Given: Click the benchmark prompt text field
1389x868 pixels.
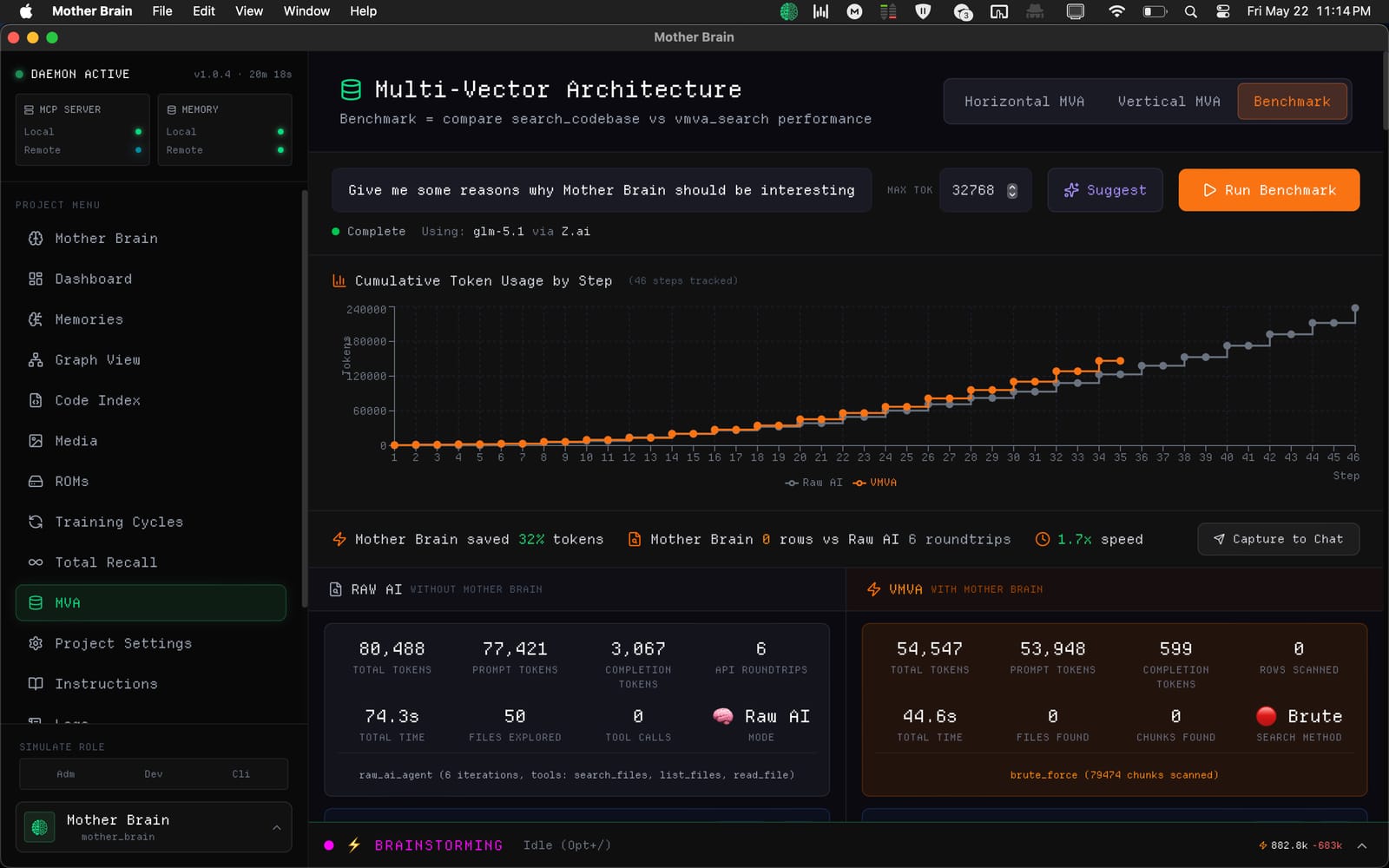Looking at the screenshot, I should click(x=602, y=190).
